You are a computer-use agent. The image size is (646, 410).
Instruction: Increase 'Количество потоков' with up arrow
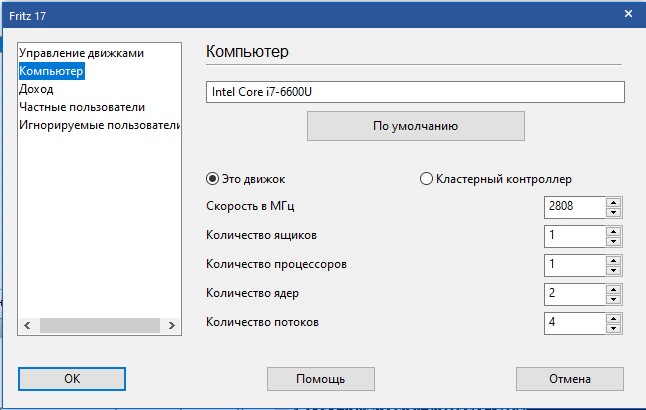click(x=613, y=318)
